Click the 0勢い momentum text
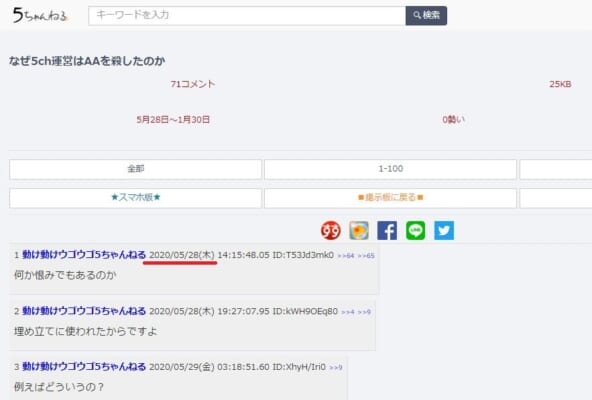The height and width of the screenshot is (400, 592). 453,120
